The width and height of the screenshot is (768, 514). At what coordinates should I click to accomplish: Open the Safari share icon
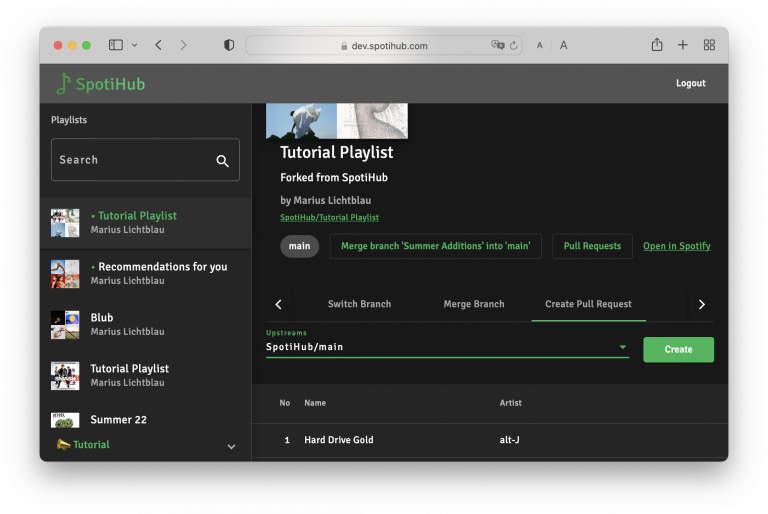pos(657,45)
